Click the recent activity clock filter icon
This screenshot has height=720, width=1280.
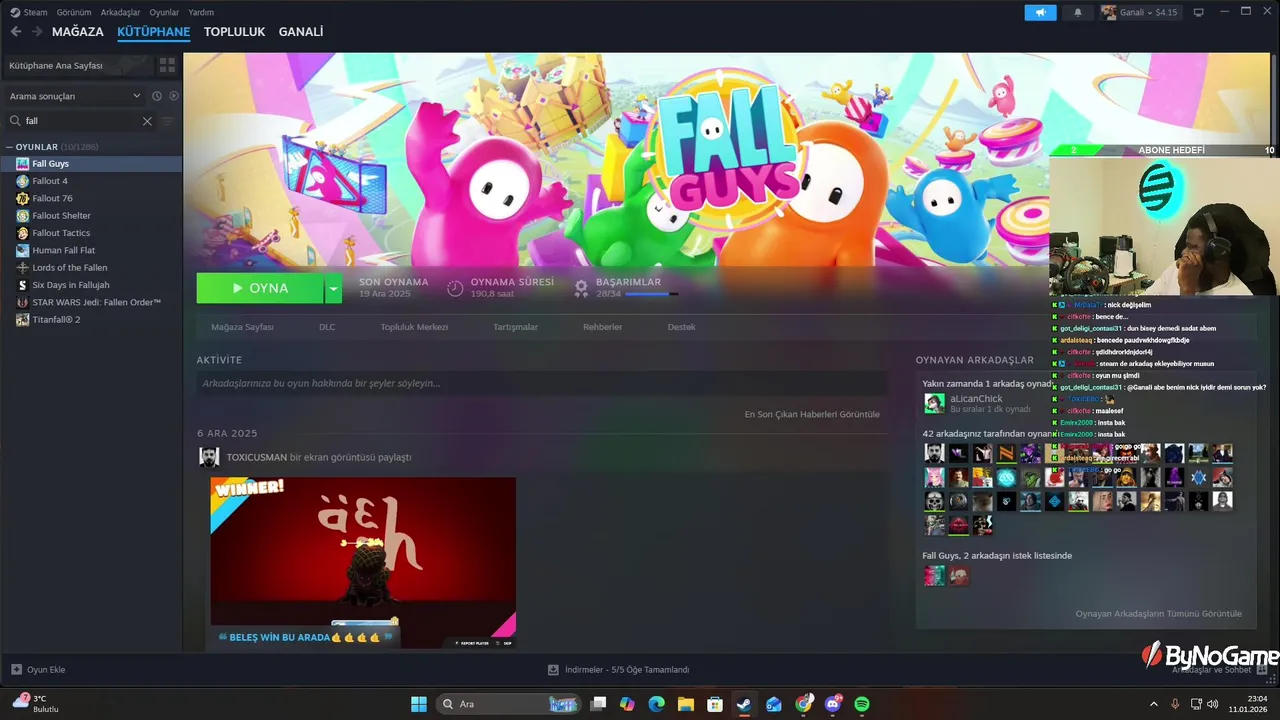tap(157, 96)
